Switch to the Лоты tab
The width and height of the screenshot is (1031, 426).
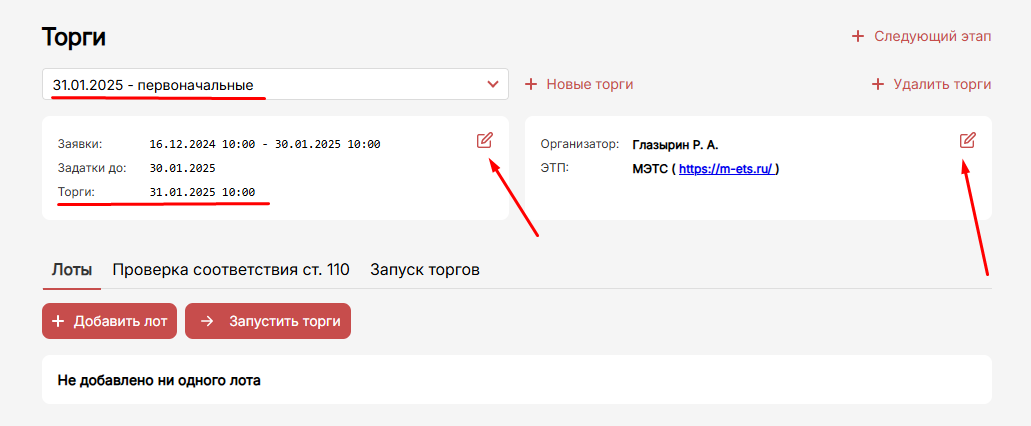[x=72, y=270]
